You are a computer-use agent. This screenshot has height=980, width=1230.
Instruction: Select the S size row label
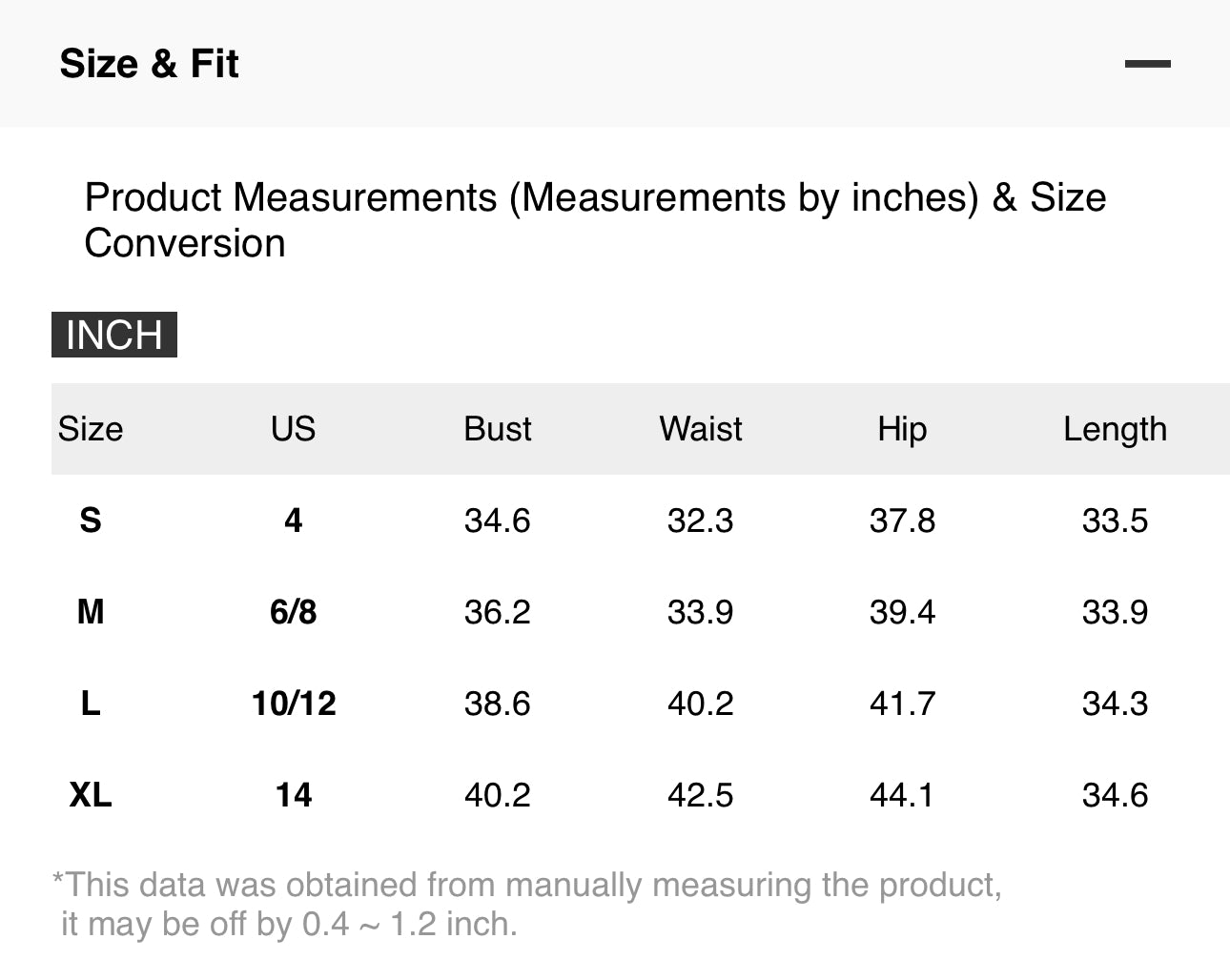[x=91, y=521]
